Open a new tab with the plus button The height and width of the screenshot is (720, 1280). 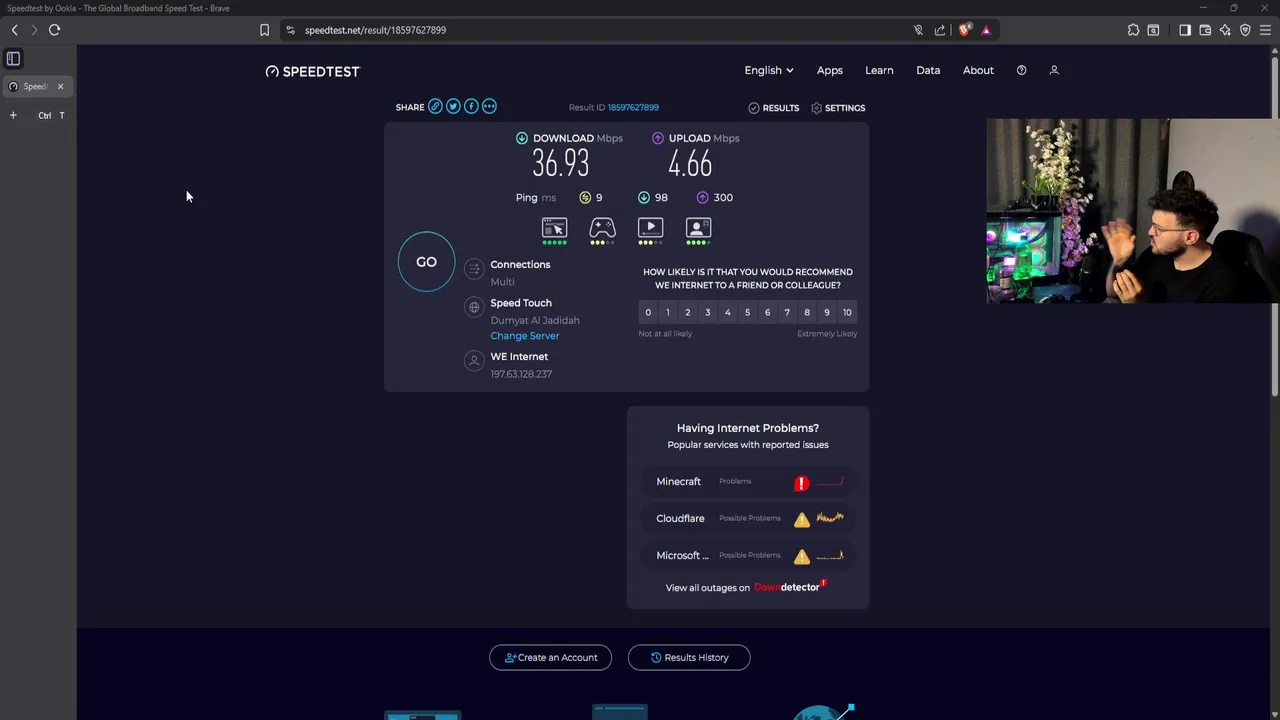pos(13,115)
